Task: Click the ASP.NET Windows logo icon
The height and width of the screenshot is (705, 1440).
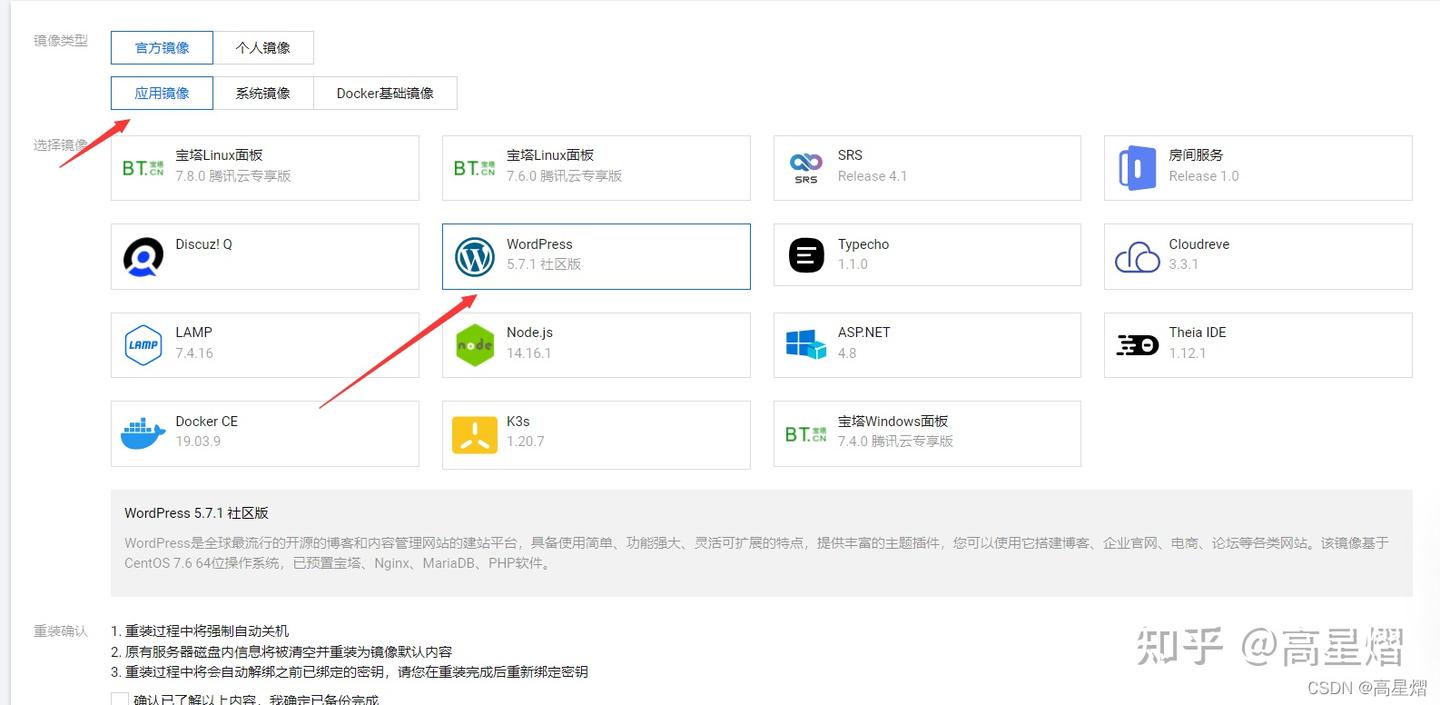Action: tap(806, 345)
